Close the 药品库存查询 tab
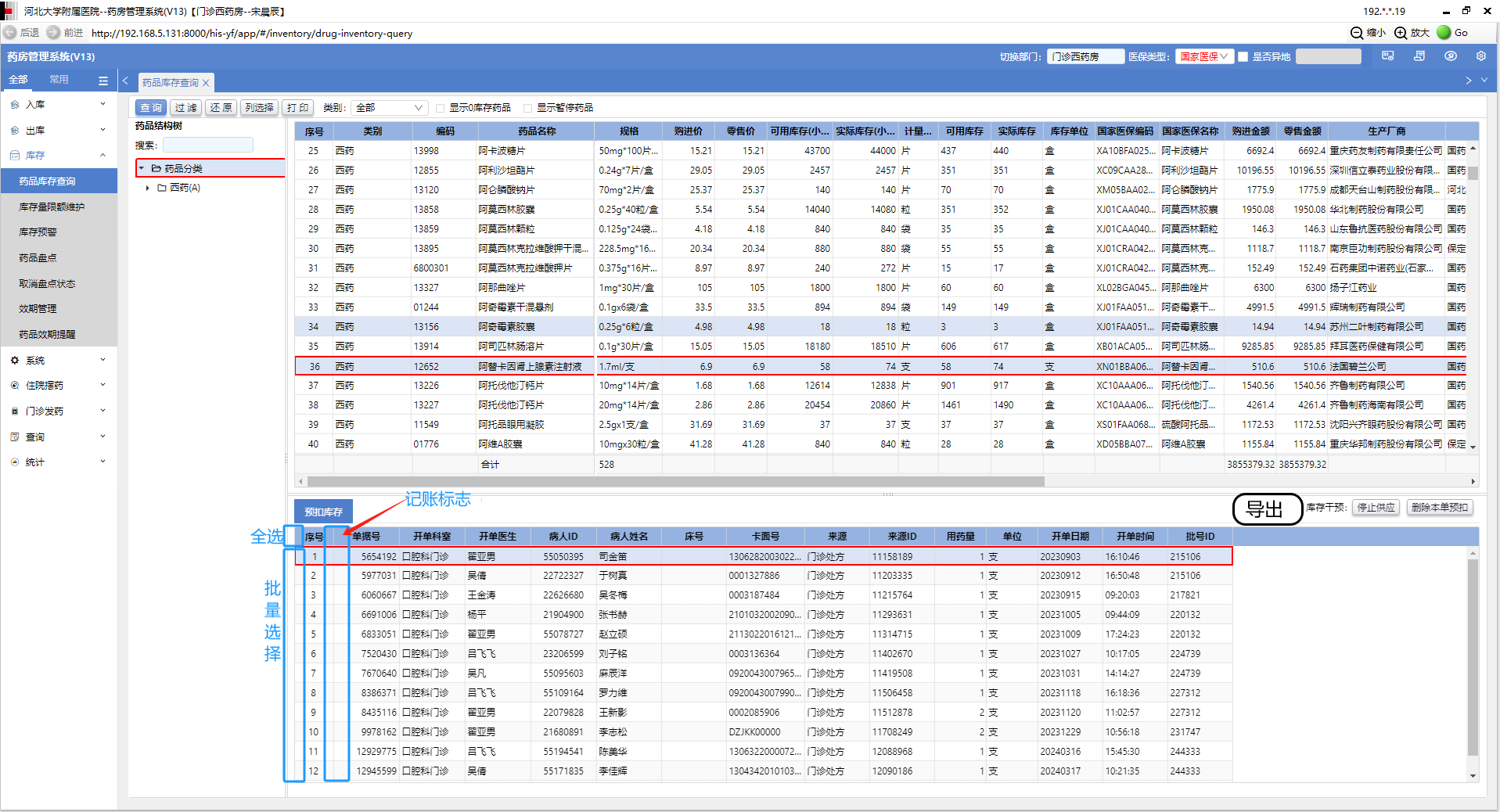The height and width of the screenshot is (812, 1500). pyautogui.click(x=206, y=83)
